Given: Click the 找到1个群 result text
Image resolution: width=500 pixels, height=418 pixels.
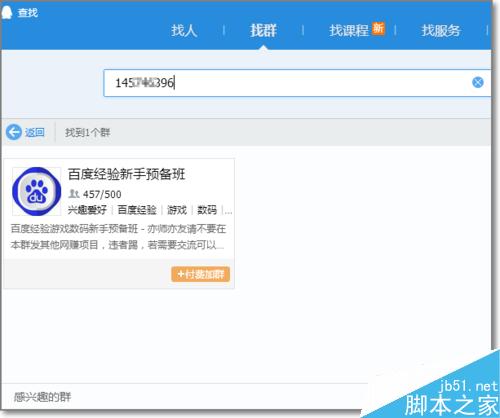Looking at the screenshot, I should 88,133.
